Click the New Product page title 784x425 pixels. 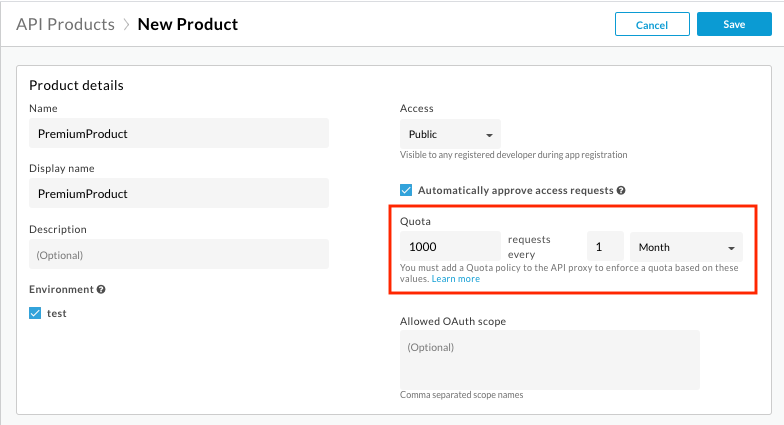188,24
